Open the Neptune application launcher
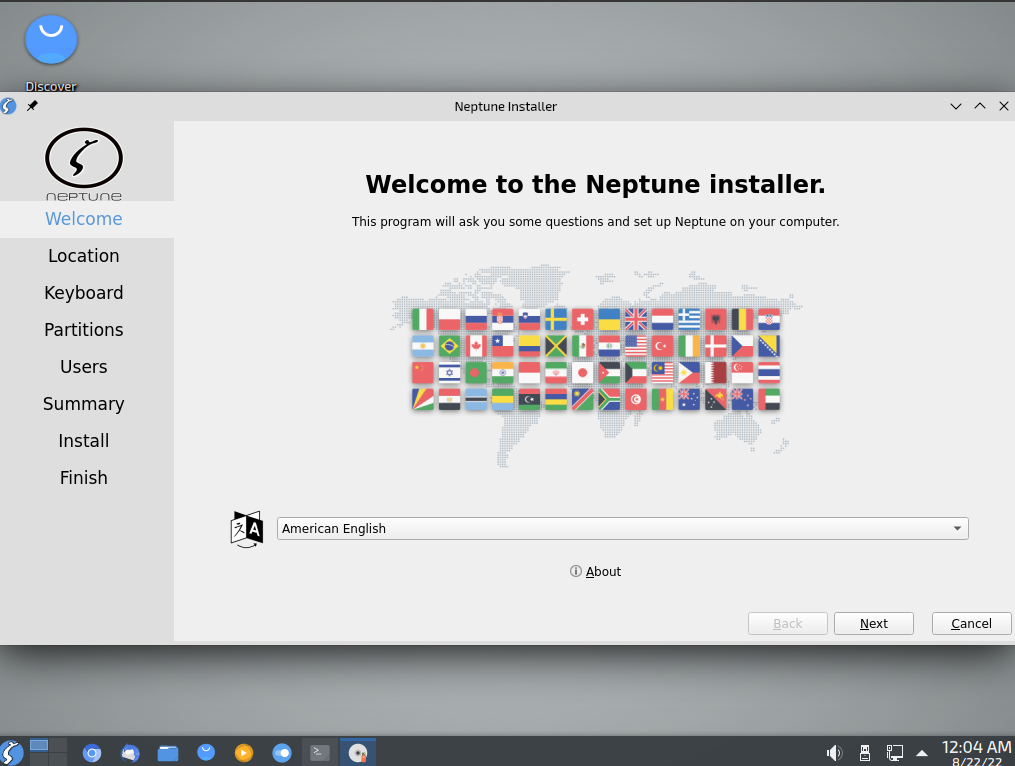The width and height of the screenshot is (1015, 766). 11,752
